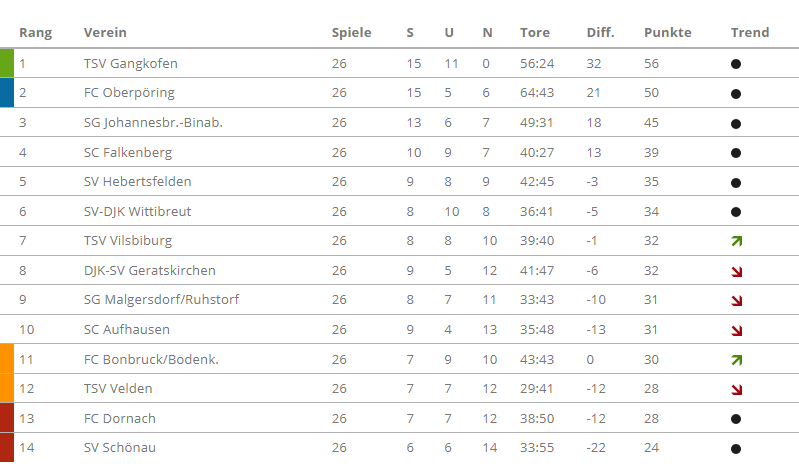Click green up-arrow trend for FC Bonbruck/Bodenk.
Image resolution: width=799 pixels, height=467 pixels.
coord(736,360)
